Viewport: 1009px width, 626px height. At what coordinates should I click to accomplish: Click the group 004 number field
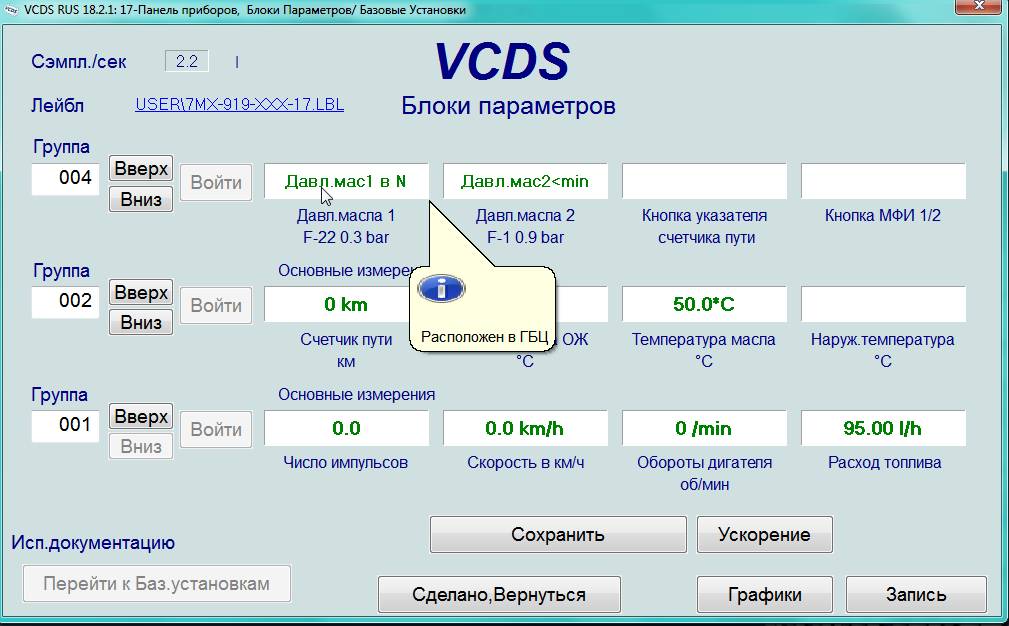[x=66, y=178]
